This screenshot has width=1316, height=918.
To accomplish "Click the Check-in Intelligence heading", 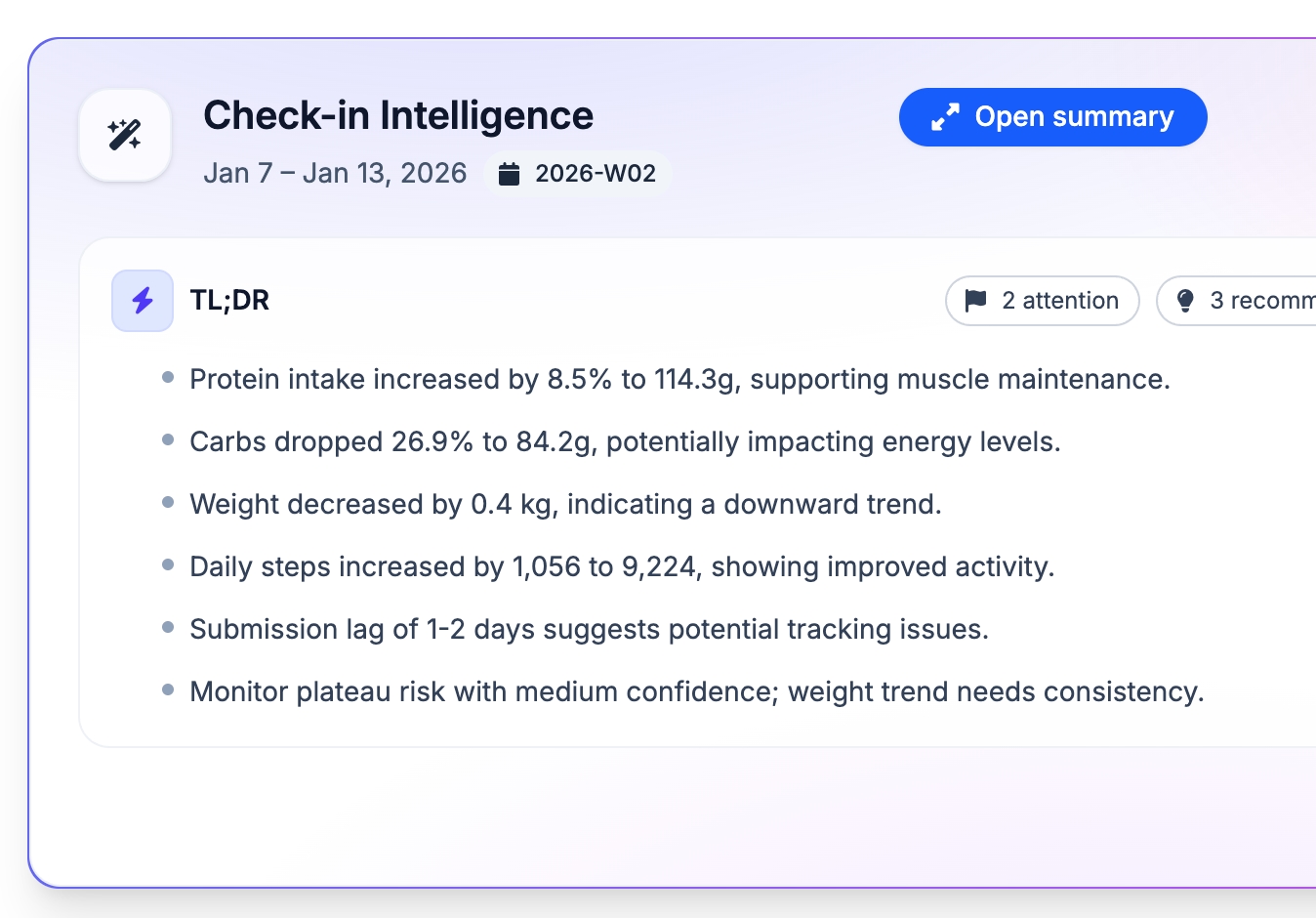I will coord(398,115).
